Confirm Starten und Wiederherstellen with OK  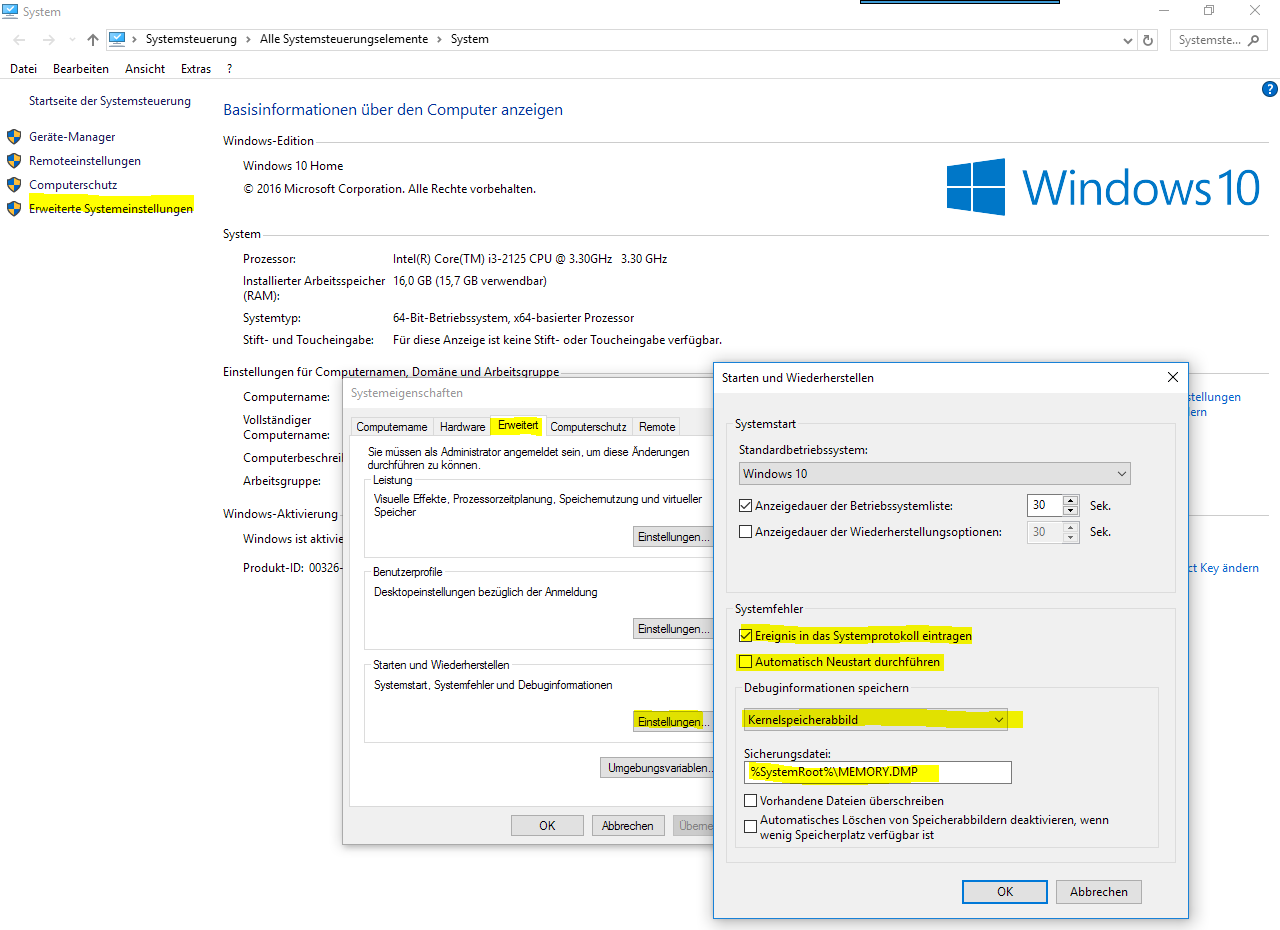[1005, 892]
